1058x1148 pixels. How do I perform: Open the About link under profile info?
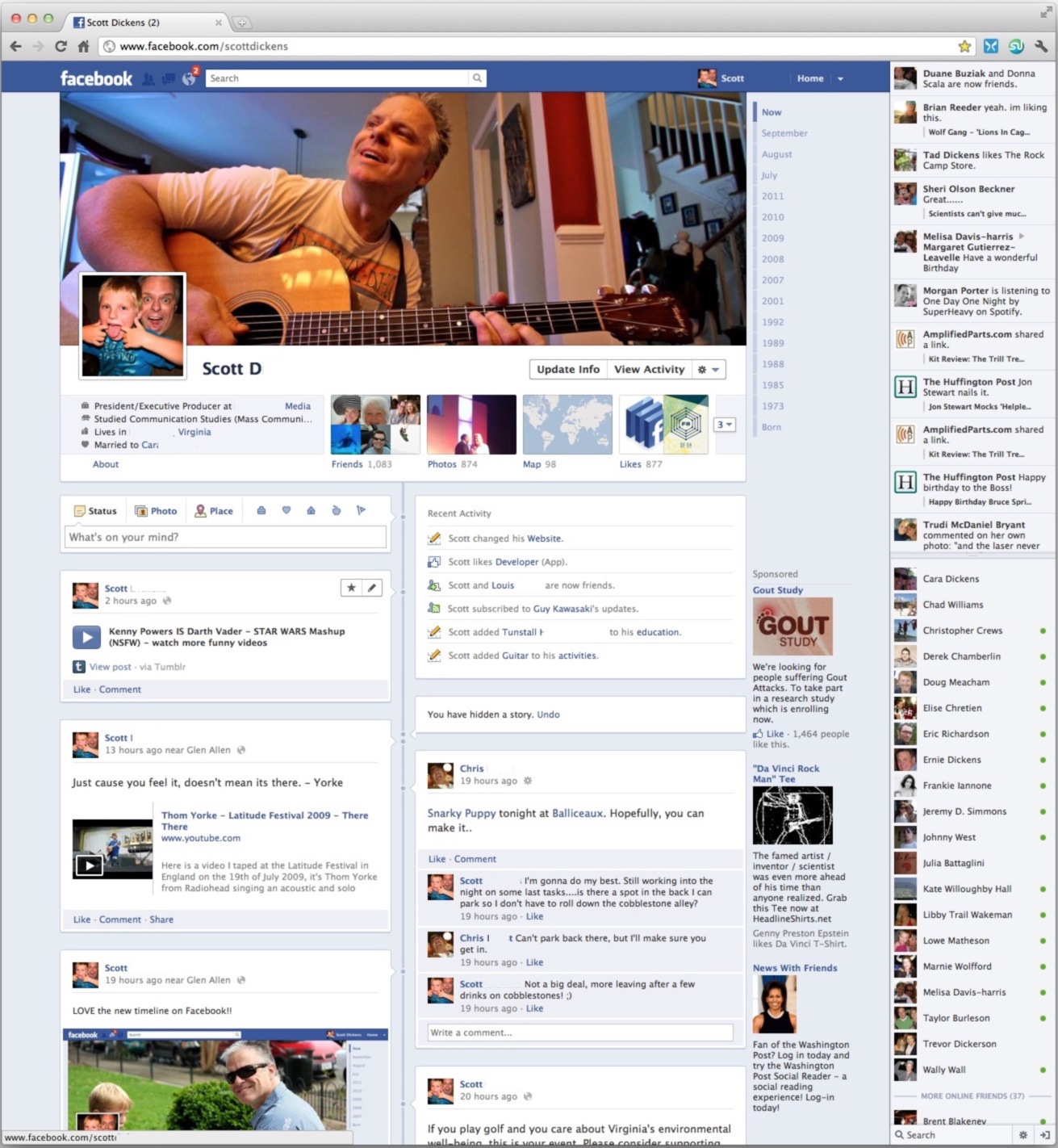[106, 464]
